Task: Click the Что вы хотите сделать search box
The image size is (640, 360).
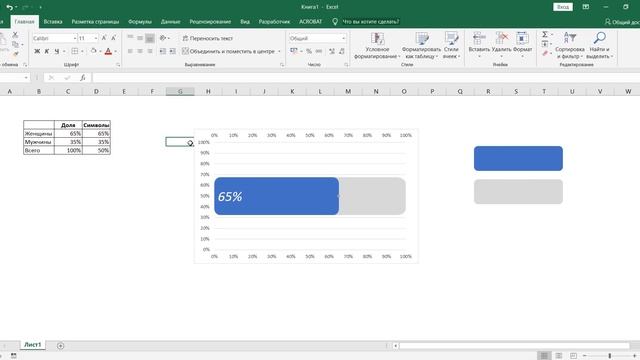Action: pos(371,22)
